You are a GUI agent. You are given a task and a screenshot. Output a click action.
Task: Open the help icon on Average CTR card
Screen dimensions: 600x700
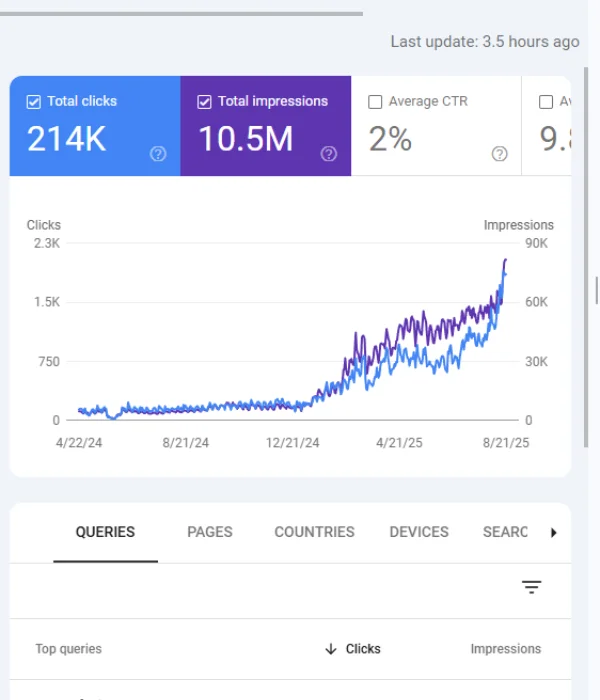click(x=499, y=154)
